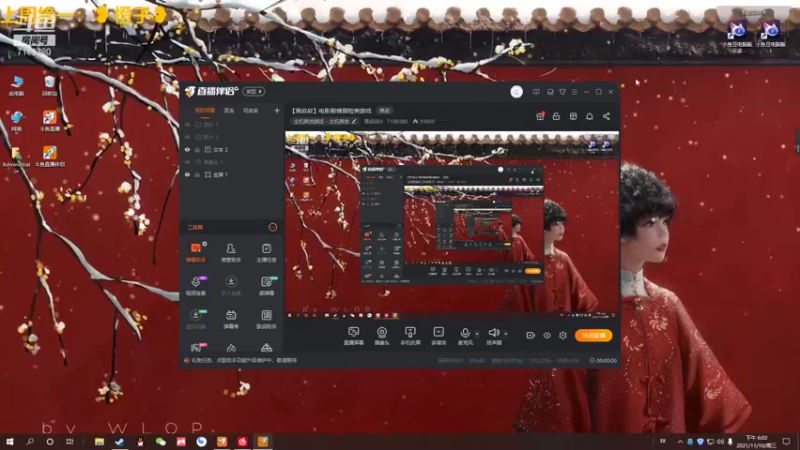
Task: Click the 修改 button next to the room title
Action: coord(384,111)
